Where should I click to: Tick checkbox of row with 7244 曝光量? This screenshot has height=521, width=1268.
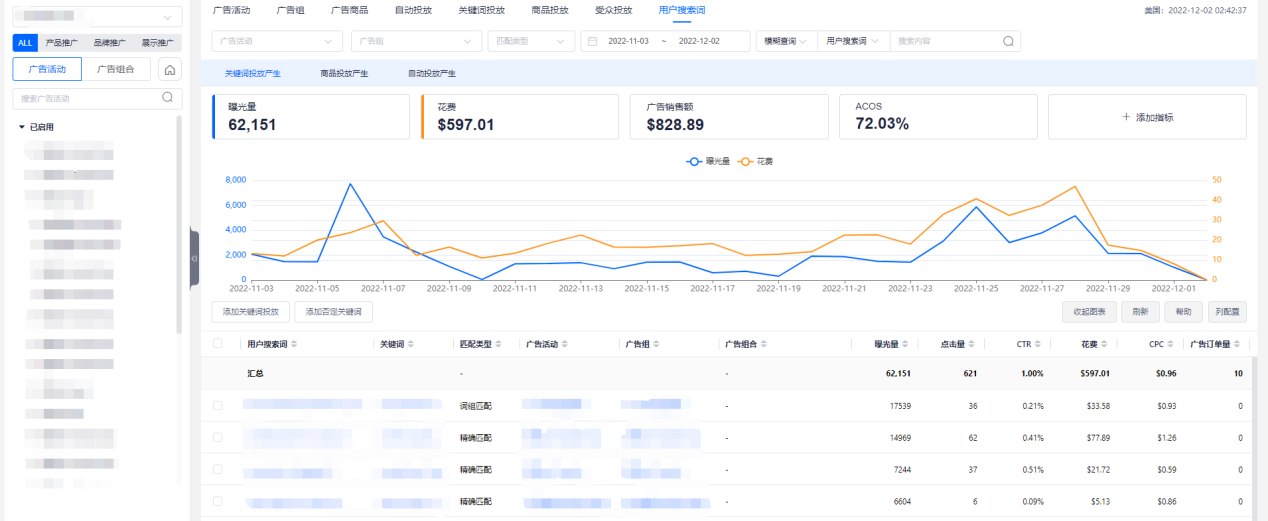click(218, 469)
